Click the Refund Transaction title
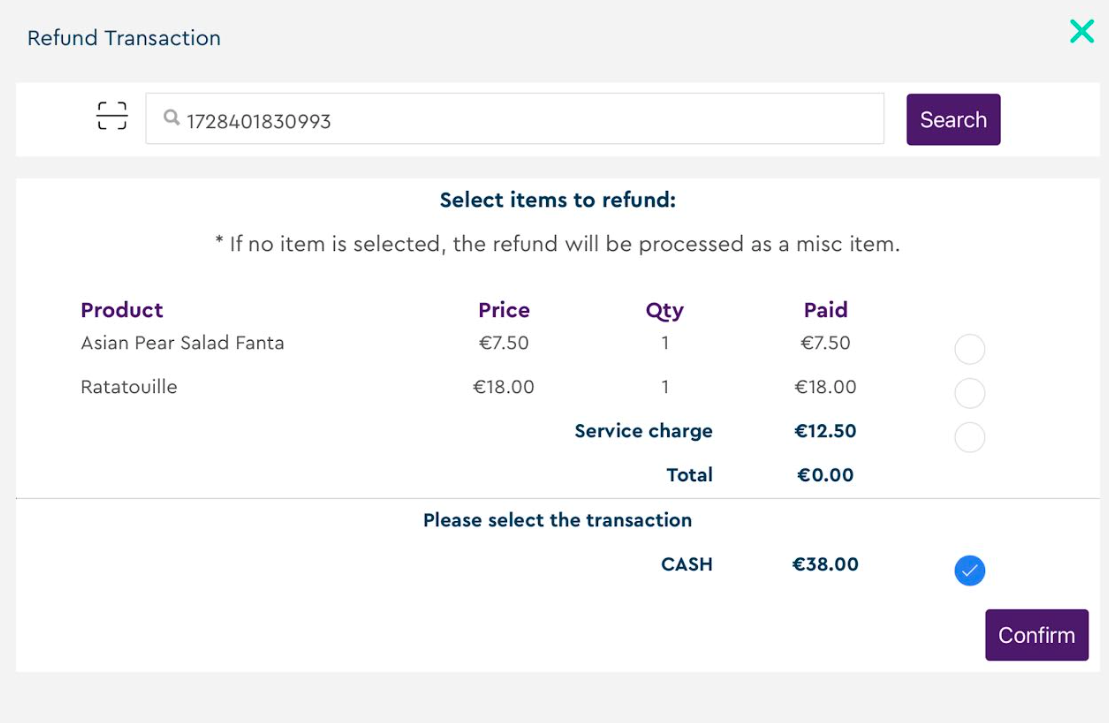The height and width of the screenshot is (723, 1109). click(x=124, y=38)
